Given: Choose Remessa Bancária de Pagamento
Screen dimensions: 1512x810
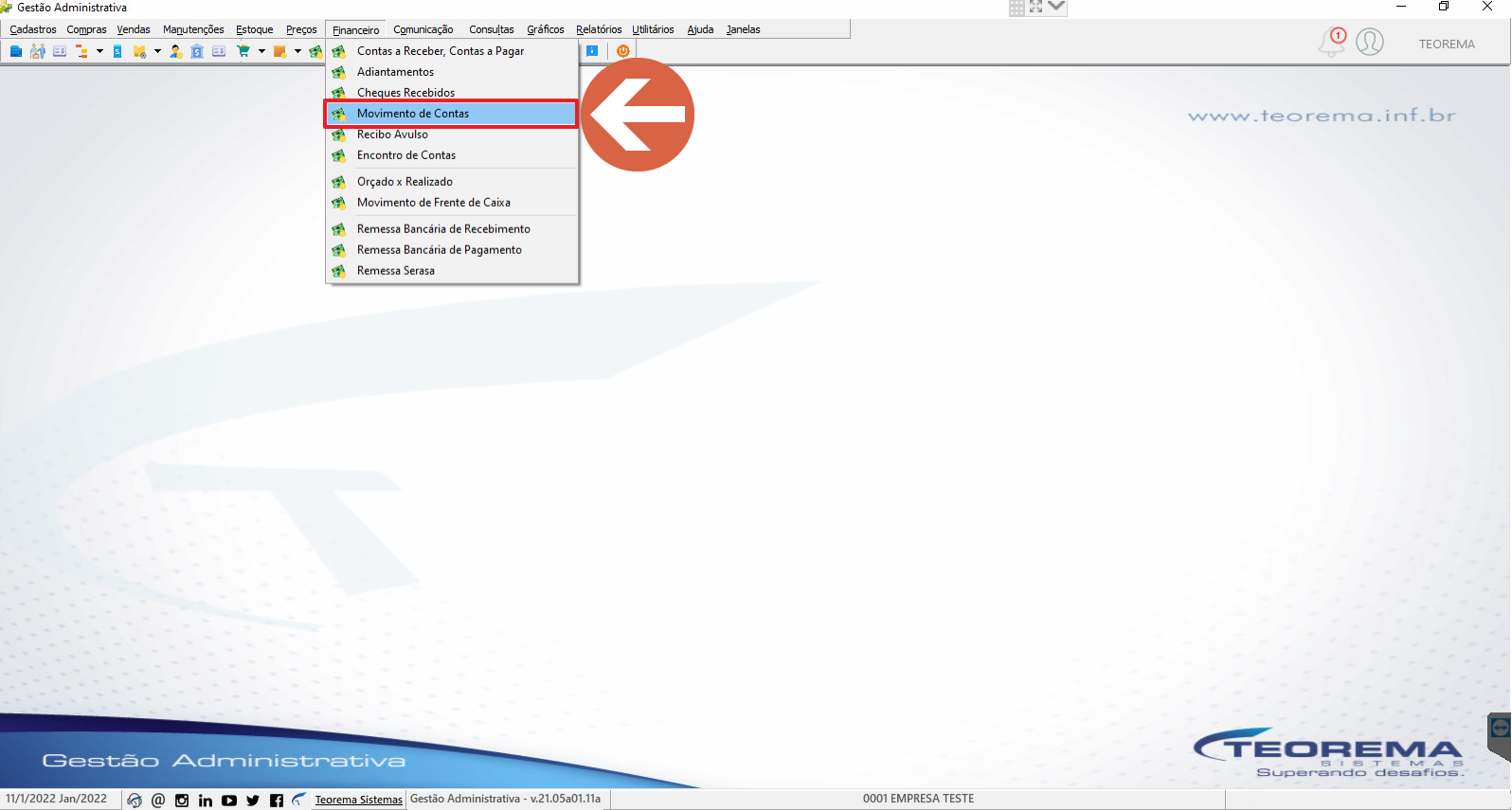Looking at the screenshot, I should click(451, 250).
